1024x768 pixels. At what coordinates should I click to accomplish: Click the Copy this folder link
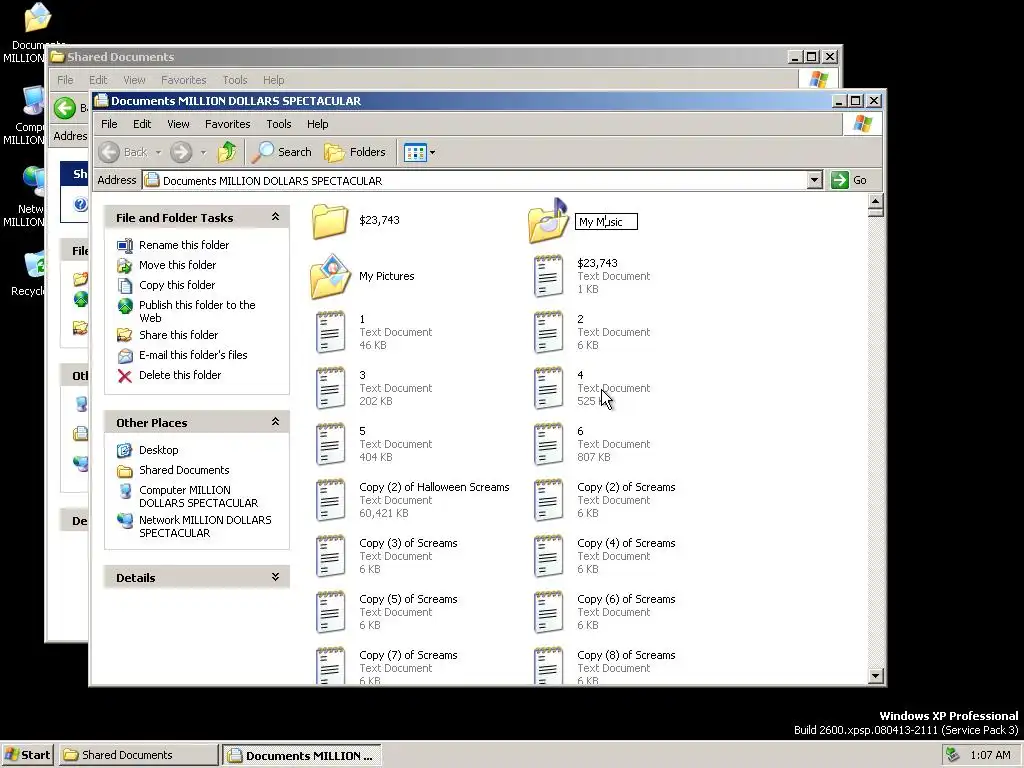click(x=177, y=285)
